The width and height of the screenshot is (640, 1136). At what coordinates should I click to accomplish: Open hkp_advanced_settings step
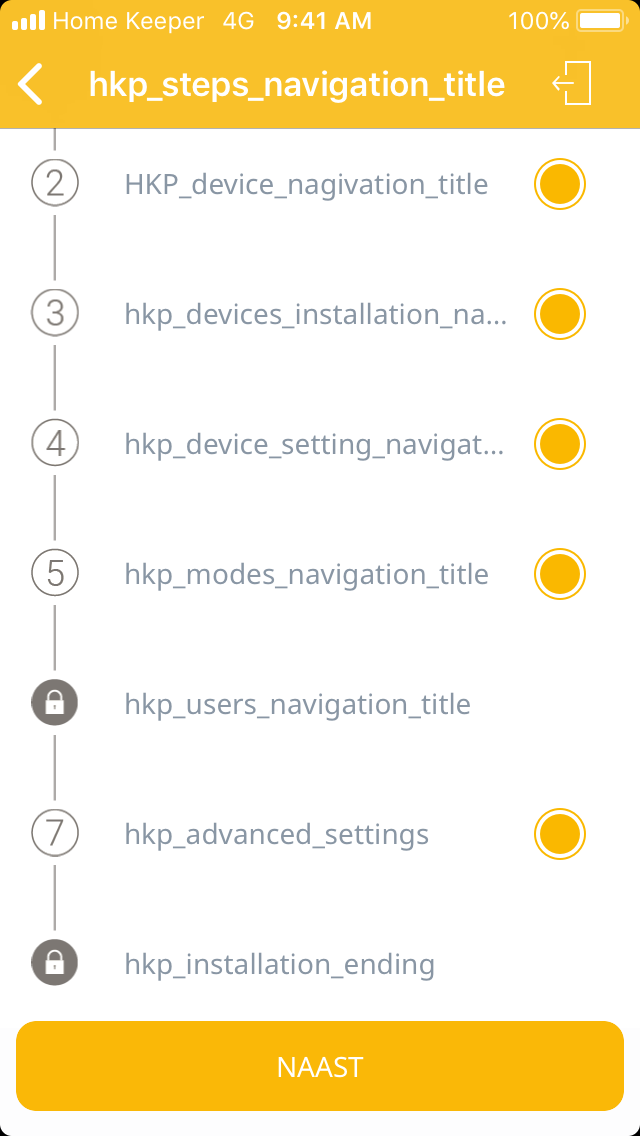click(277, 835)
